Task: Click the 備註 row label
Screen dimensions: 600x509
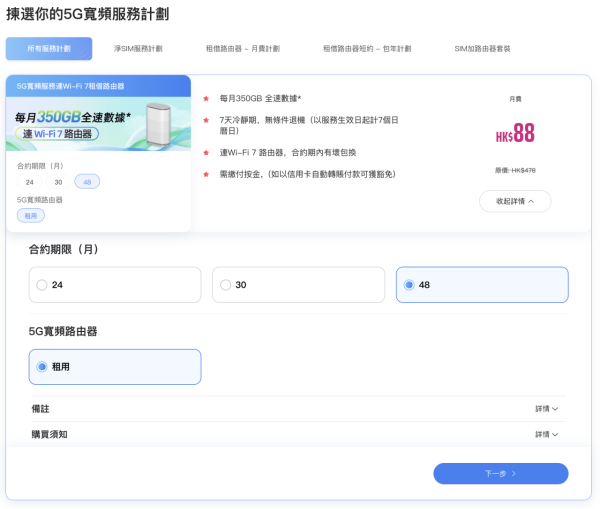Action: tap(40, 409)
